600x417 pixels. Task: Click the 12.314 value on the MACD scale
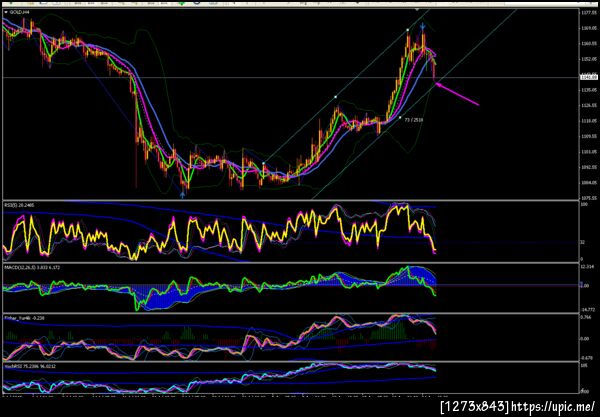pyautogui.click(x=587, y=266)
